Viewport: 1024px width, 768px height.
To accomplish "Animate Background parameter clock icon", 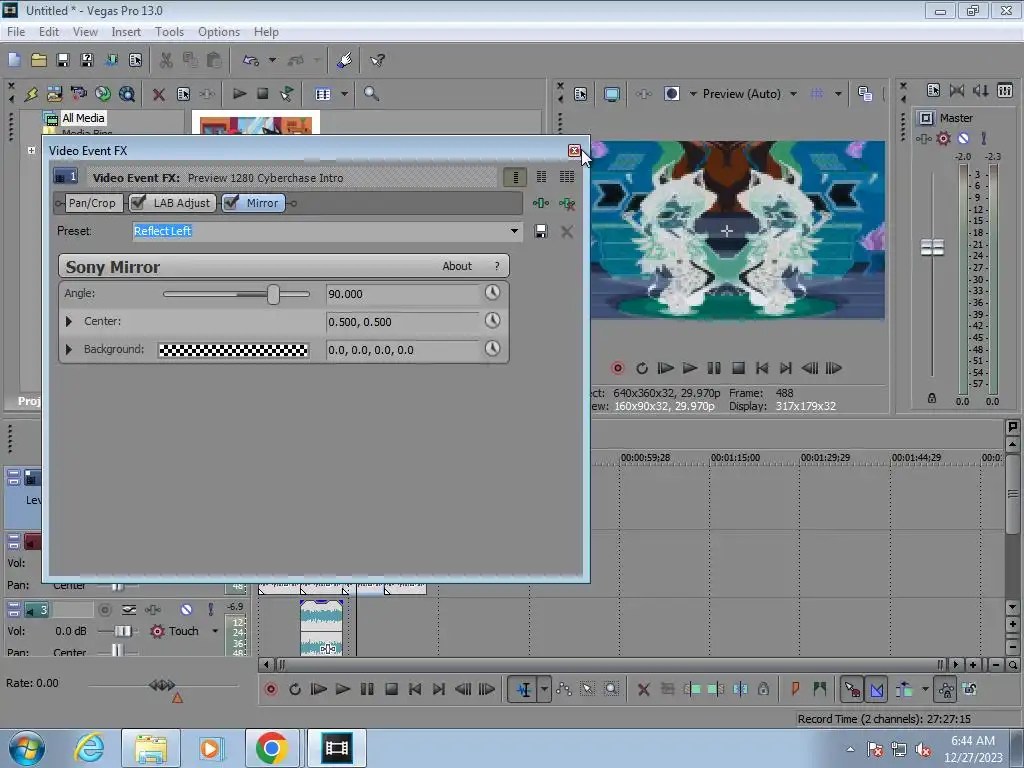I will (492, 349).
